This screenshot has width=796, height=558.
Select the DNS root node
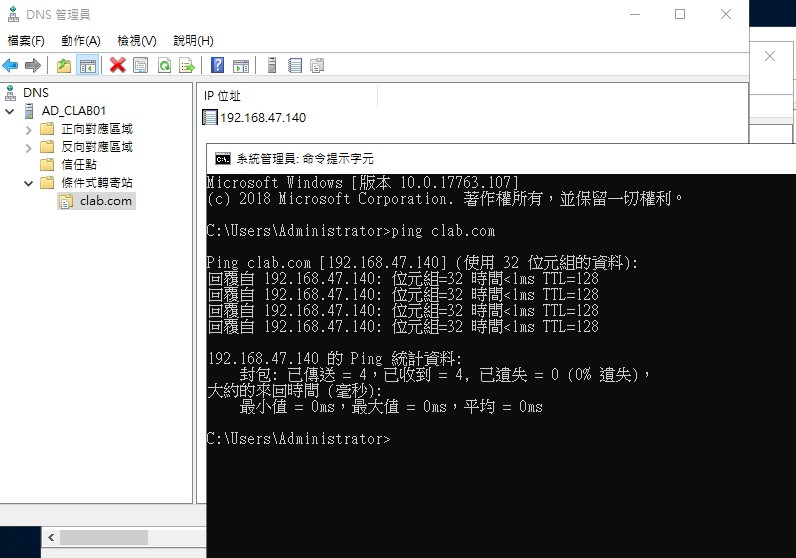36,93
